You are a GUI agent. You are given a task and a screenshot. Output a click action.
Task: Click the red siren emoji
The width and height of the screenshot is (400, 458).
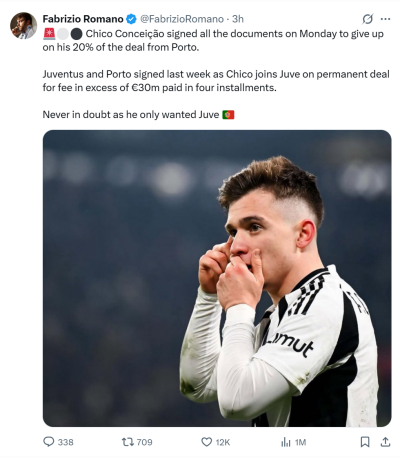tap(49, 34)
